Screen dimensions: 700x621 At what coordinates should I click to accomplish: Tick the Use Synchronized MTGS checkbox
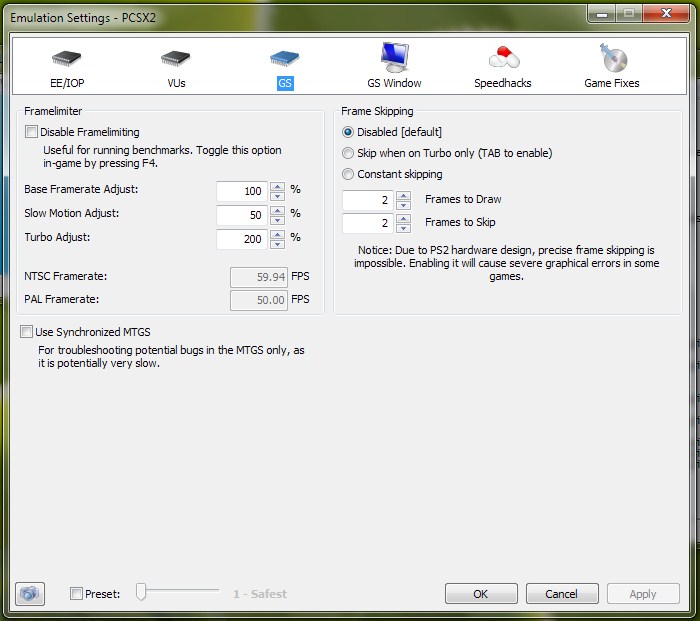[26, 332]
